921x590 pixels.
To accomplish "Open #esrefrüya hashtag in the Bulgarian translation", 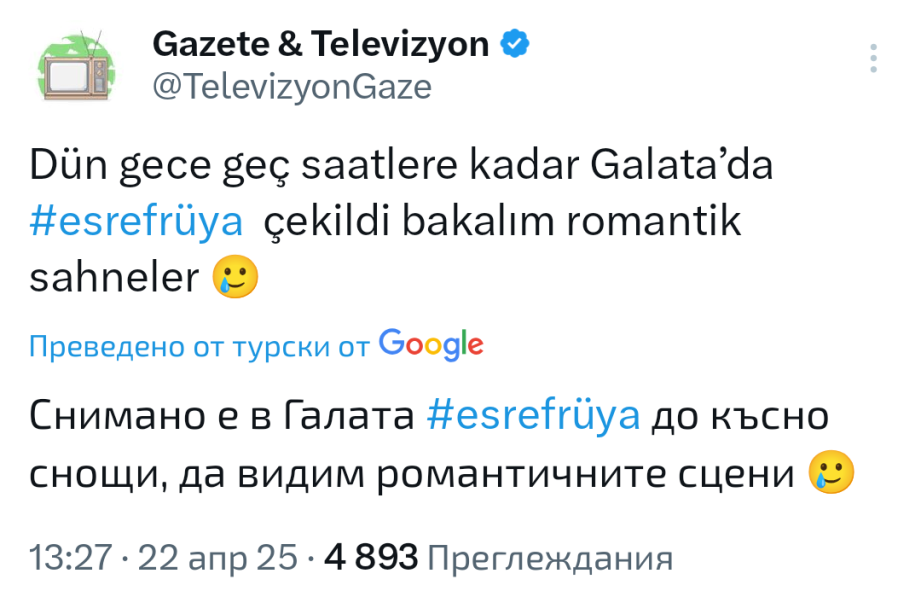I will coord(533,416).
